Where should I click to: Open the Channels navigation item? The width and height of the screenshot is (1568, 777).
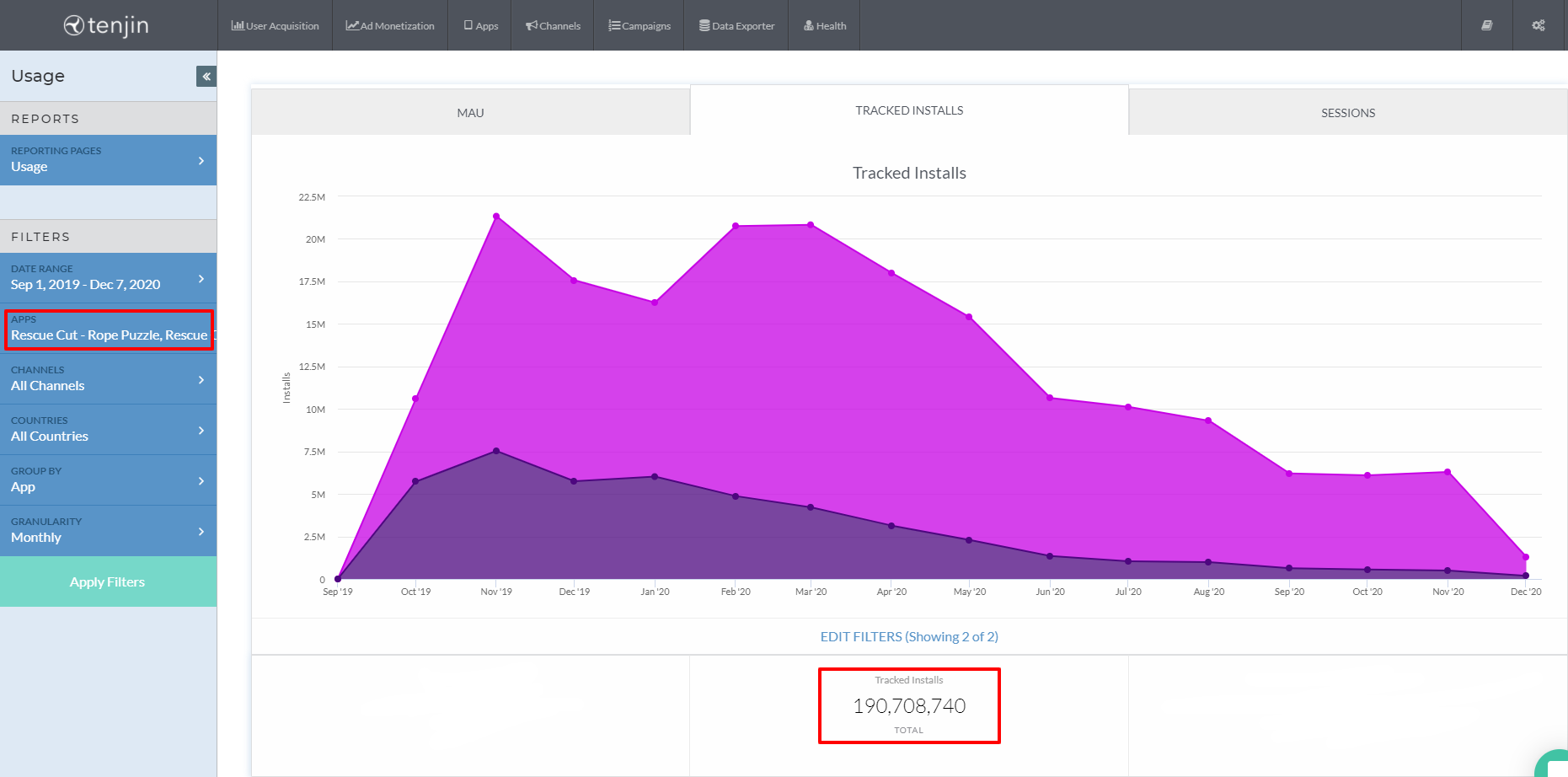click(553, 26)
